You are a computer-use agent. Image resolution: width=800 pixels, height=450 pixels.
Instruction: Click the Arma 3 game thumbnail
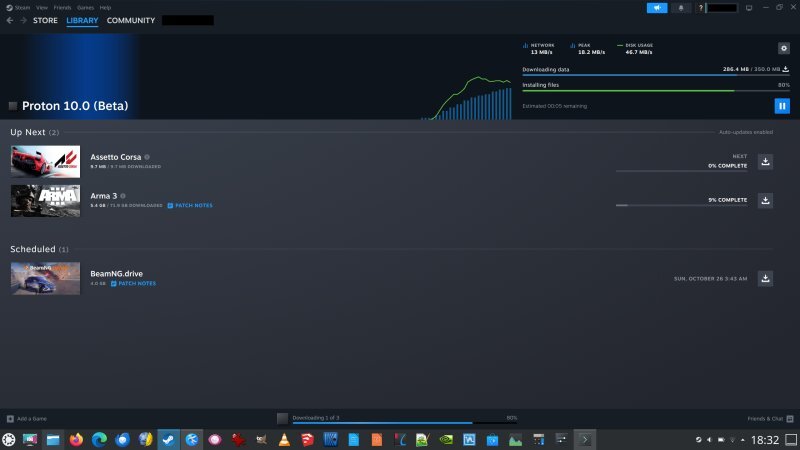click(x=45, y=200)
